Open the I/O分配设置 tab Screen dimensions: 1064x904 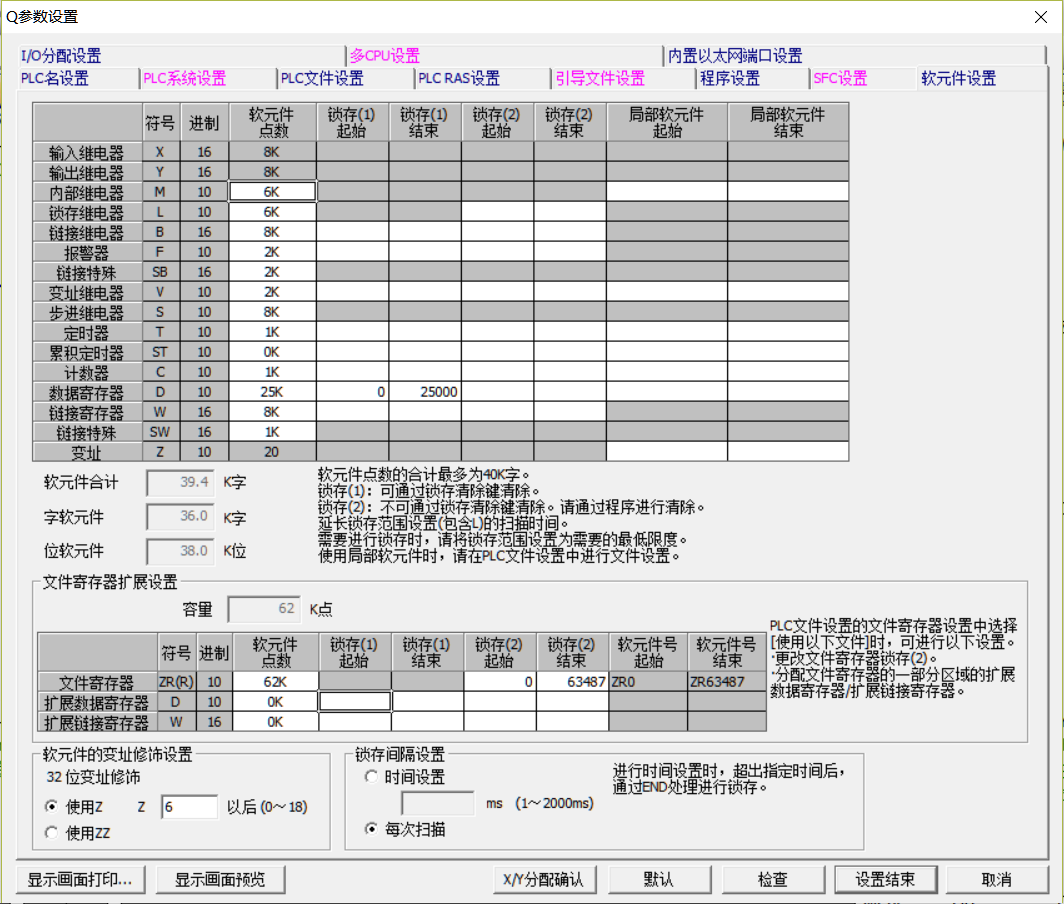pyautogui.click(x=62, y=56)
